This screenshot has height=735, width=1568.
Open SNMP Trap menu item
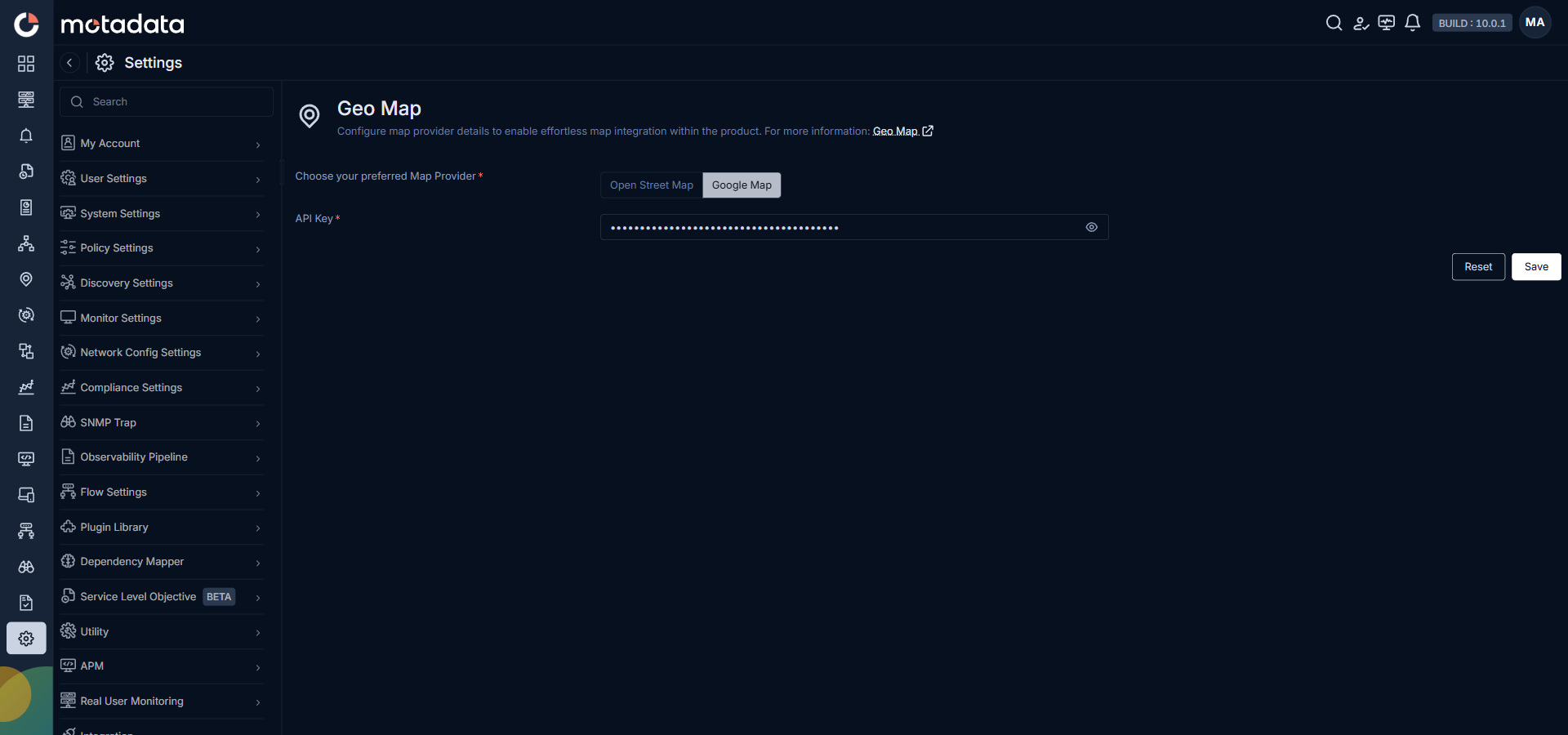(x=162, y=423)
